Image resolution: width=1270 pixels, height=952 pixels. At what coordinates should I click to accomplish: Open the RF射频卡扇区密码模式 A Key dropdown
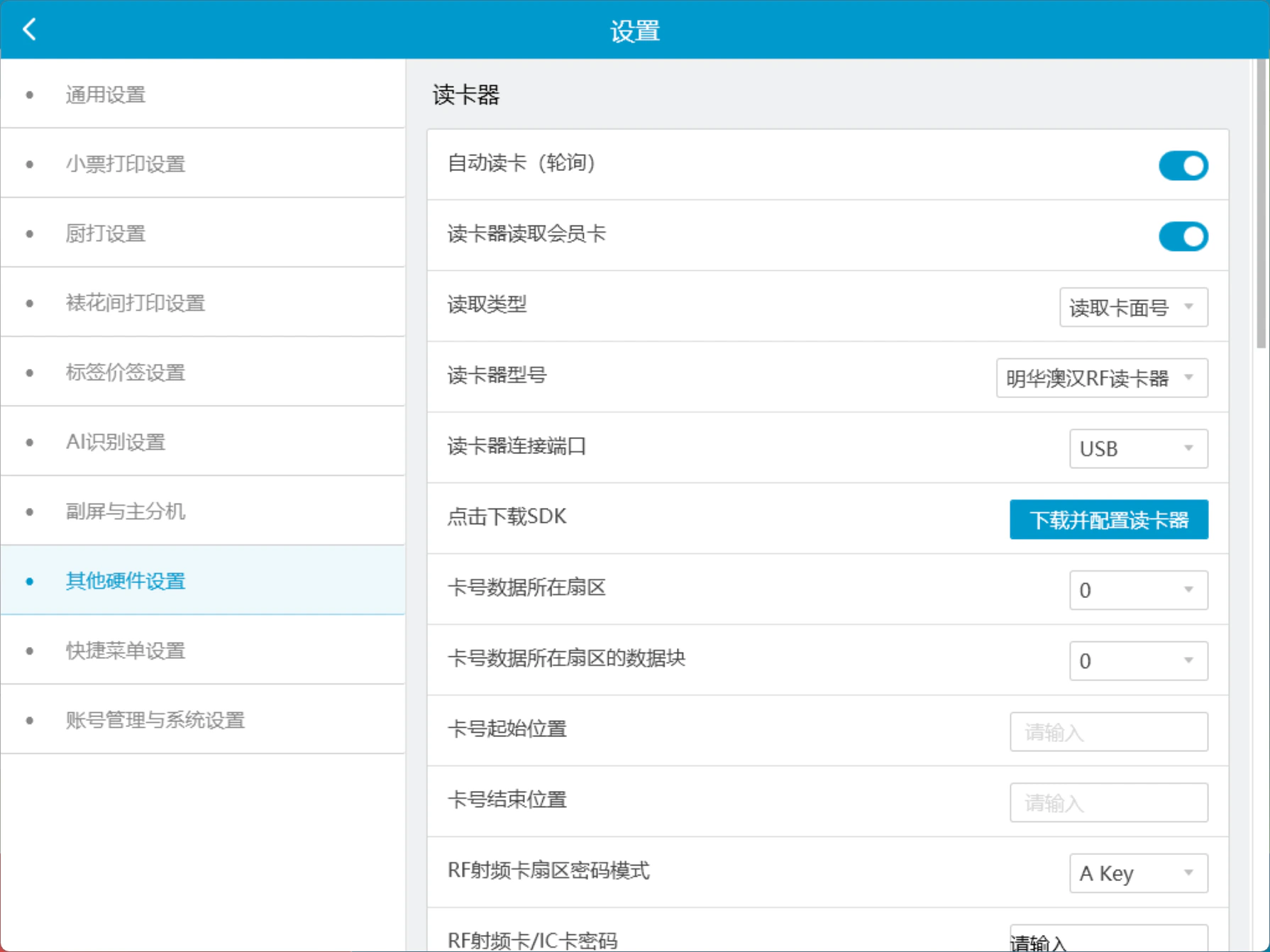click(x=1138, y=873)
